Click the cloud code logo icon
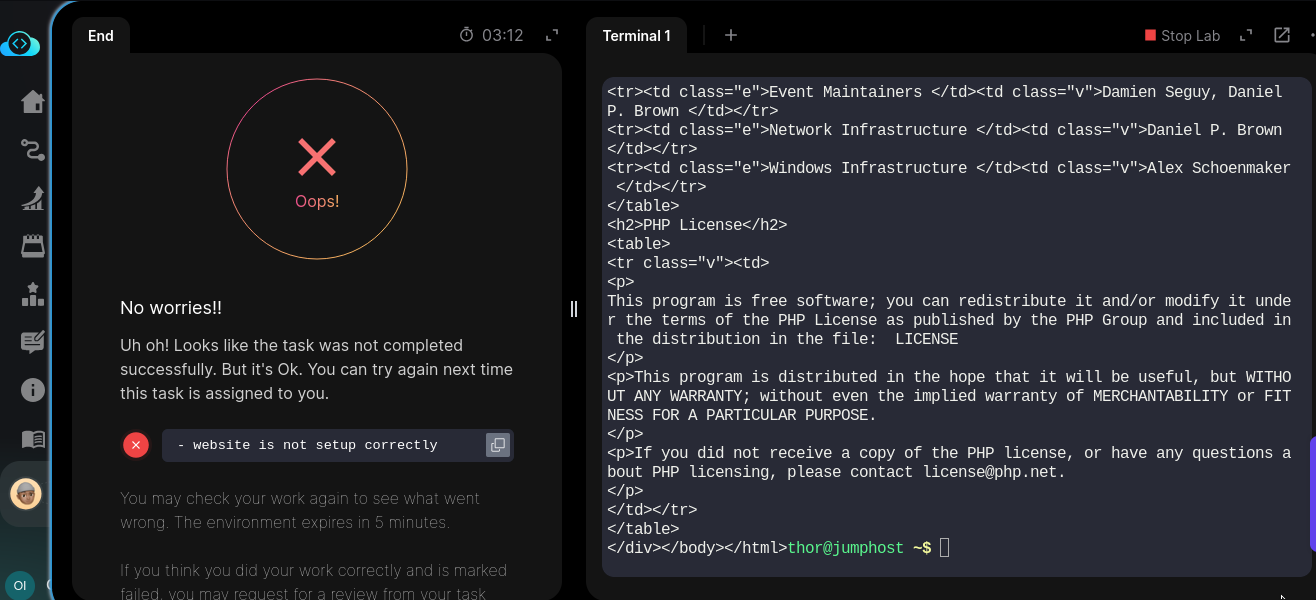The image size is (1316, 600). [21, 44]
